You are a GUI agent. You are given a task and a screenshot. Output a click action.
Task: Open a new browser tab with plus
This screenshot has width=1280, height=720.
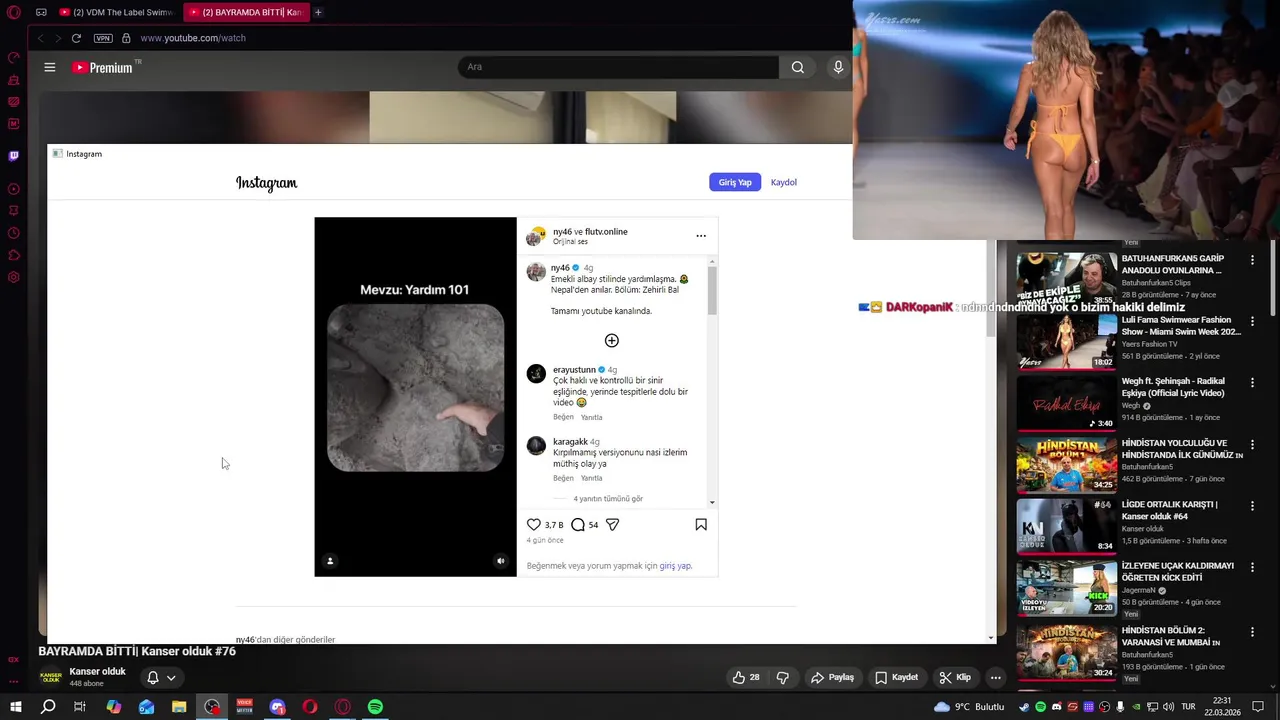pyautogui.click(x=318, y=12)
